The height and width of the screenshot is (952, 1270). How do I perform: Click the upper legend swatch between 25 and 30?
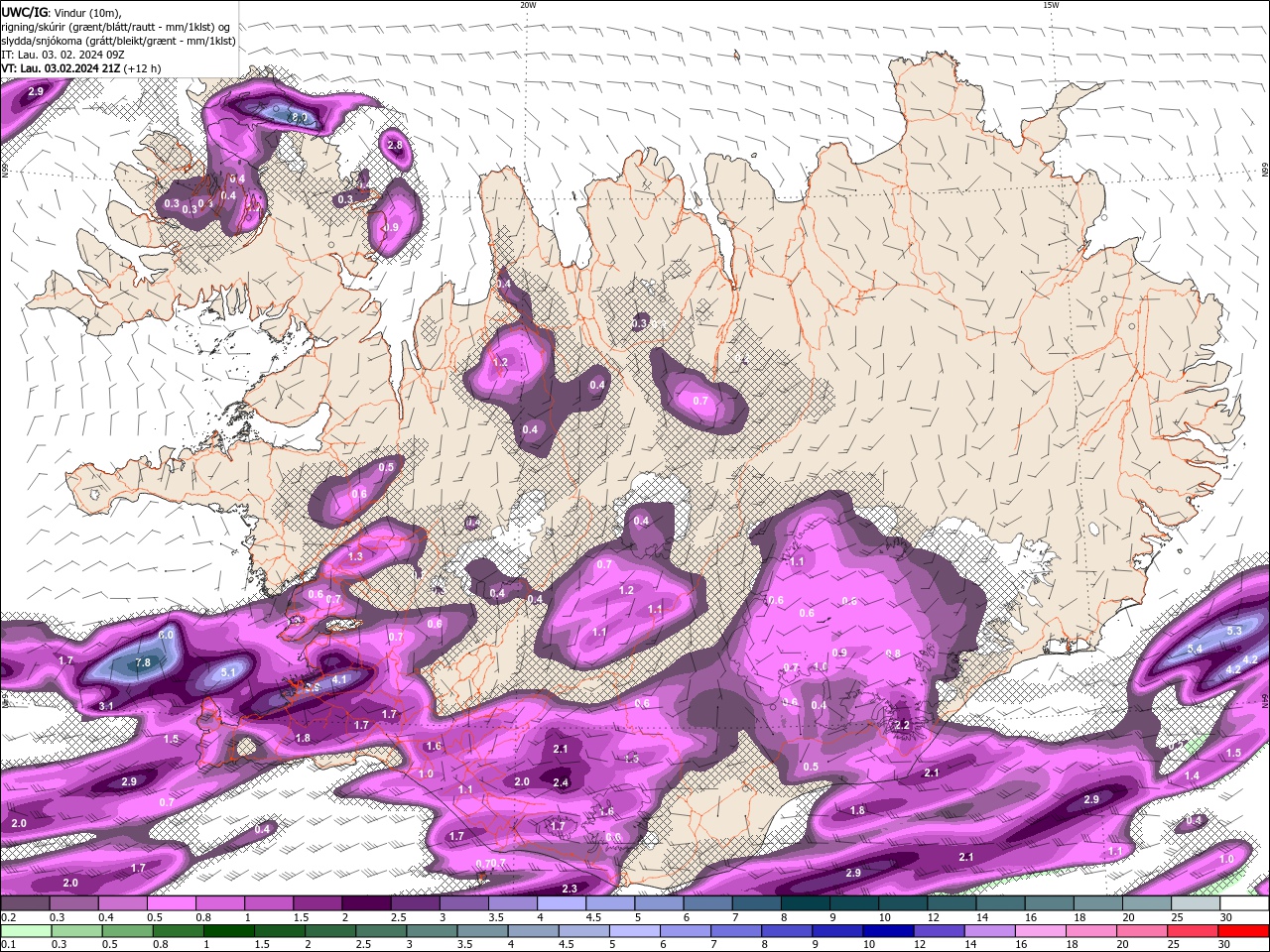(1196, 903)
